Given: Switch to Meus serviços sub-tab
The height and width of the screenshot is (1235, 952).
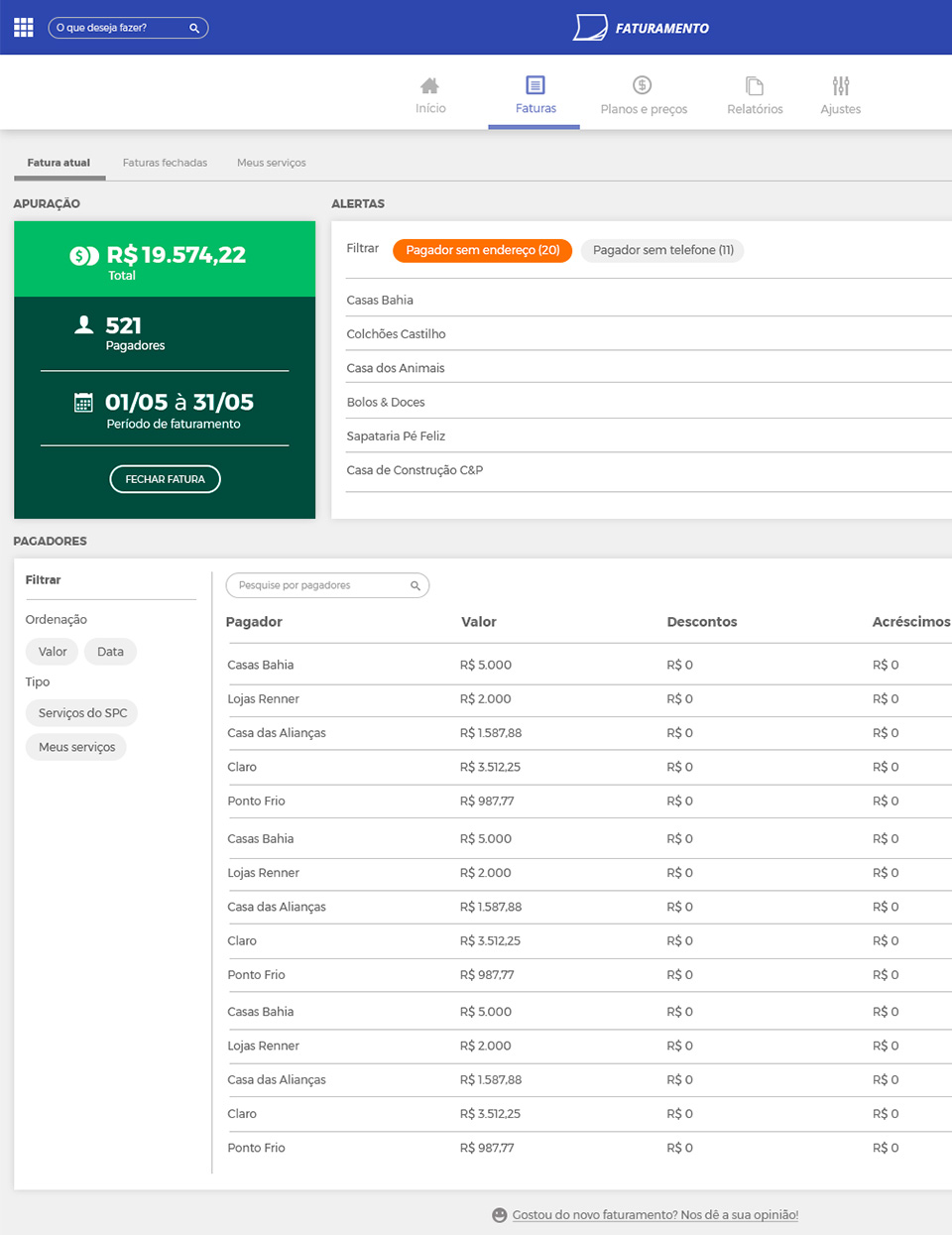Looking at the screenshot, I should (x=271, y=163).
